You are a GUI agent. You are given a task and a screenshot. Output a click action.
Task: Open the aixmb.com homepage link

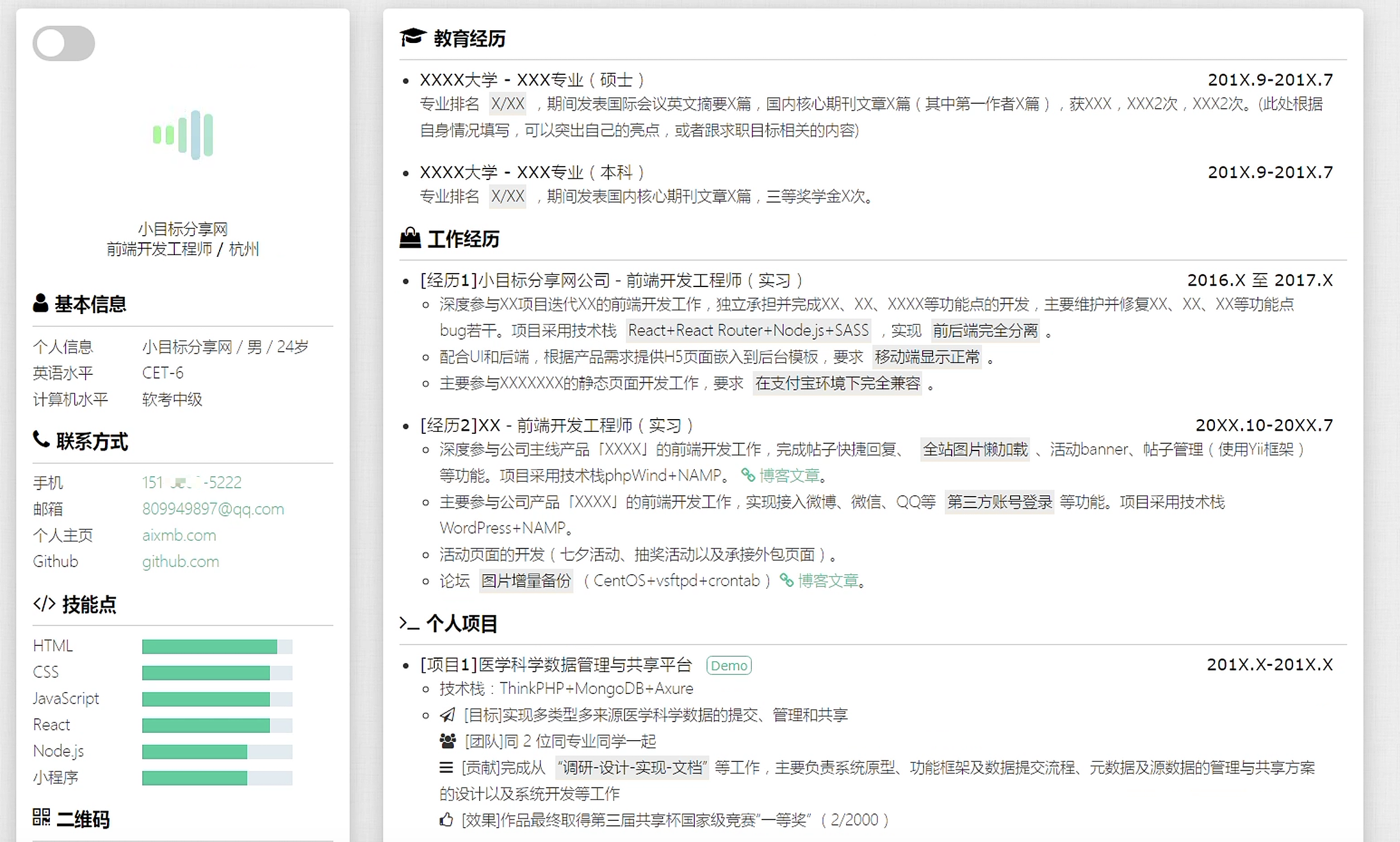pyautogui.click(x=179, y=535)
